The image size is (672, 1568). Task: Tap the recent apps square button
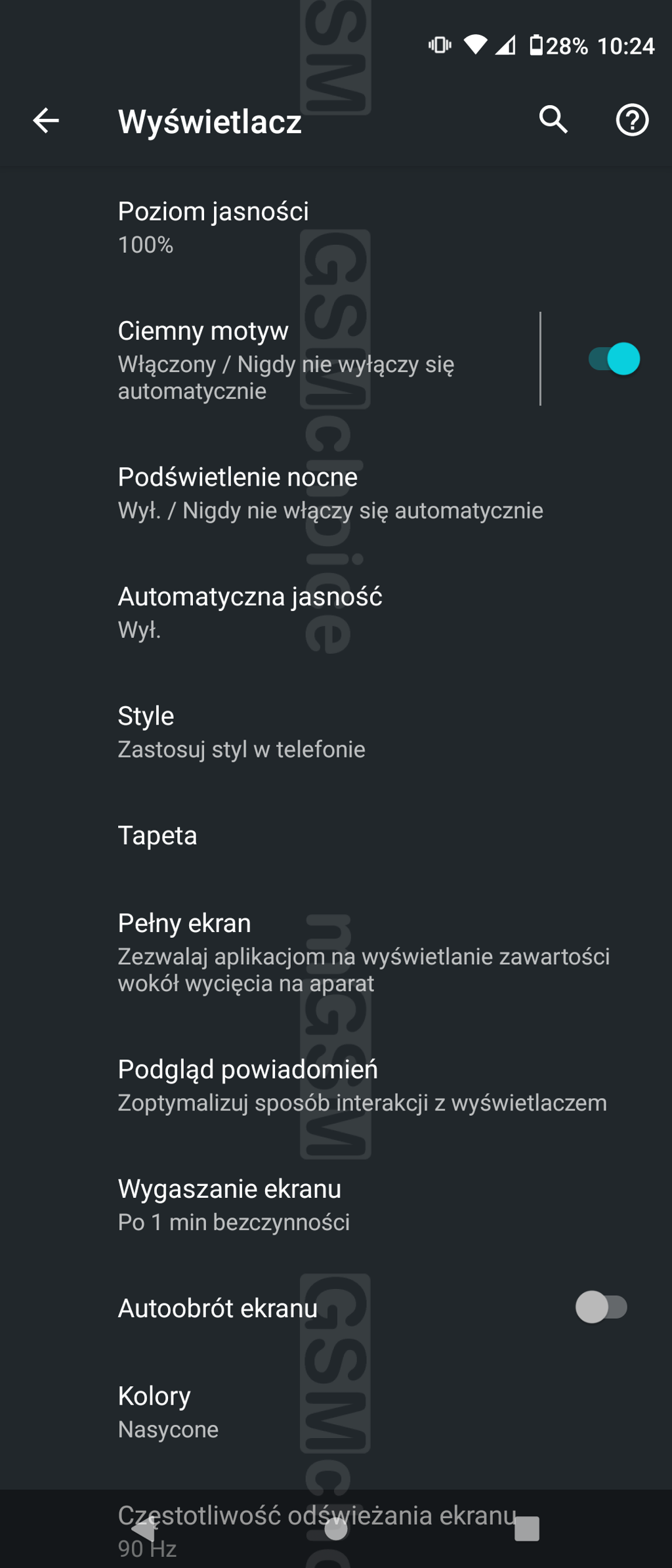click(526, 1529)
